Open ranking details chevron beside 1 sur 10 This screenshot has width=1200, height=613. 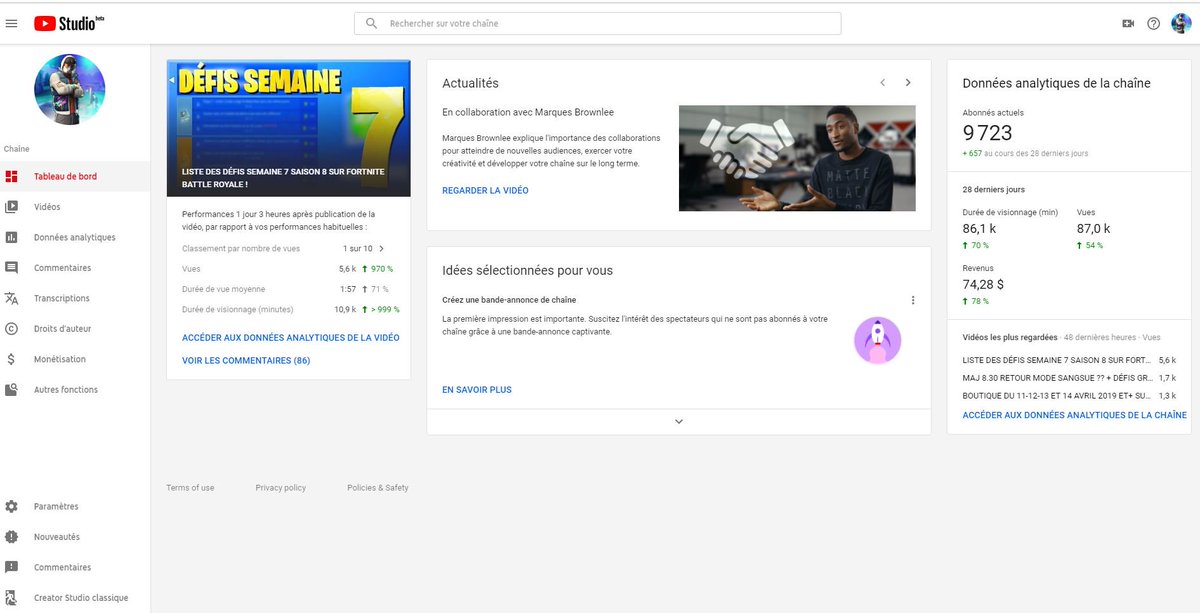[x=382, y=248]
